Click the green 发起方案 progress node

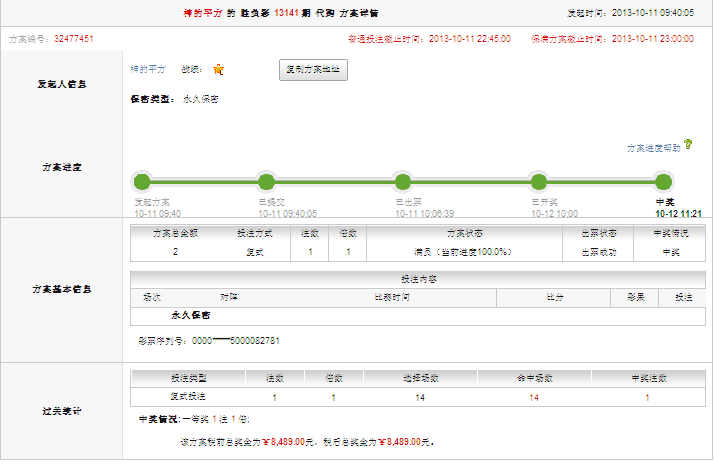point(142,182)
